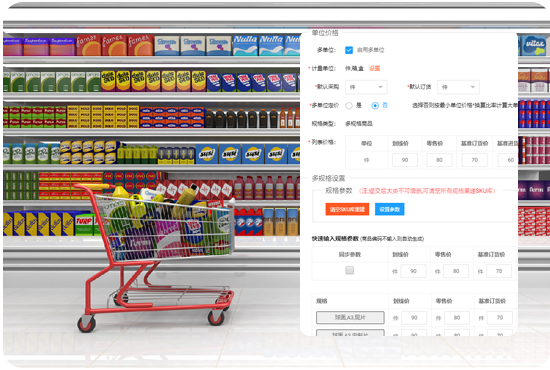Select the 否 radio for 多单位定价
Image resolution: width=550 pixels, height=370 pixels.
pos(375,106)
